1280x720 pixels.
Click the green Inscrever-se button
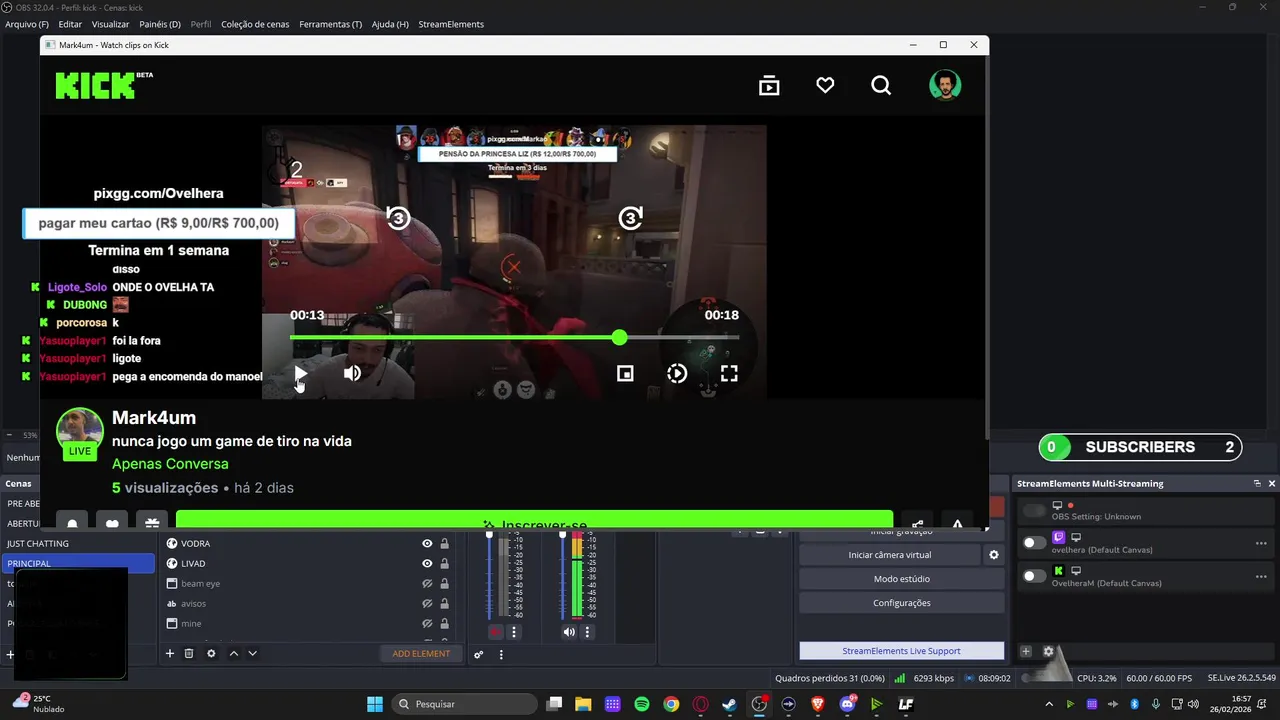tap(534, 520)
